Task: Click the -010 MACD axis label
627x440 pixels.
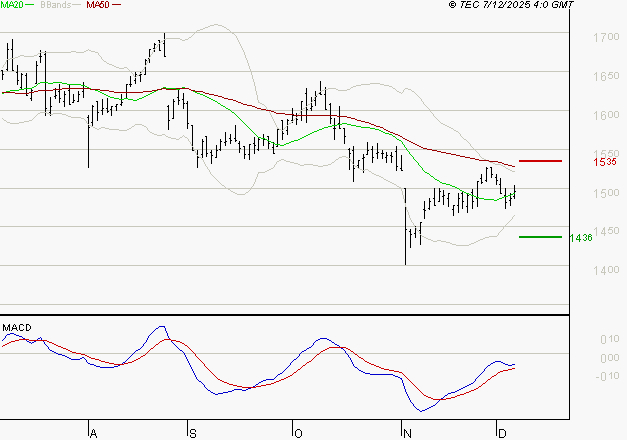Action: [x=607, y=376]
